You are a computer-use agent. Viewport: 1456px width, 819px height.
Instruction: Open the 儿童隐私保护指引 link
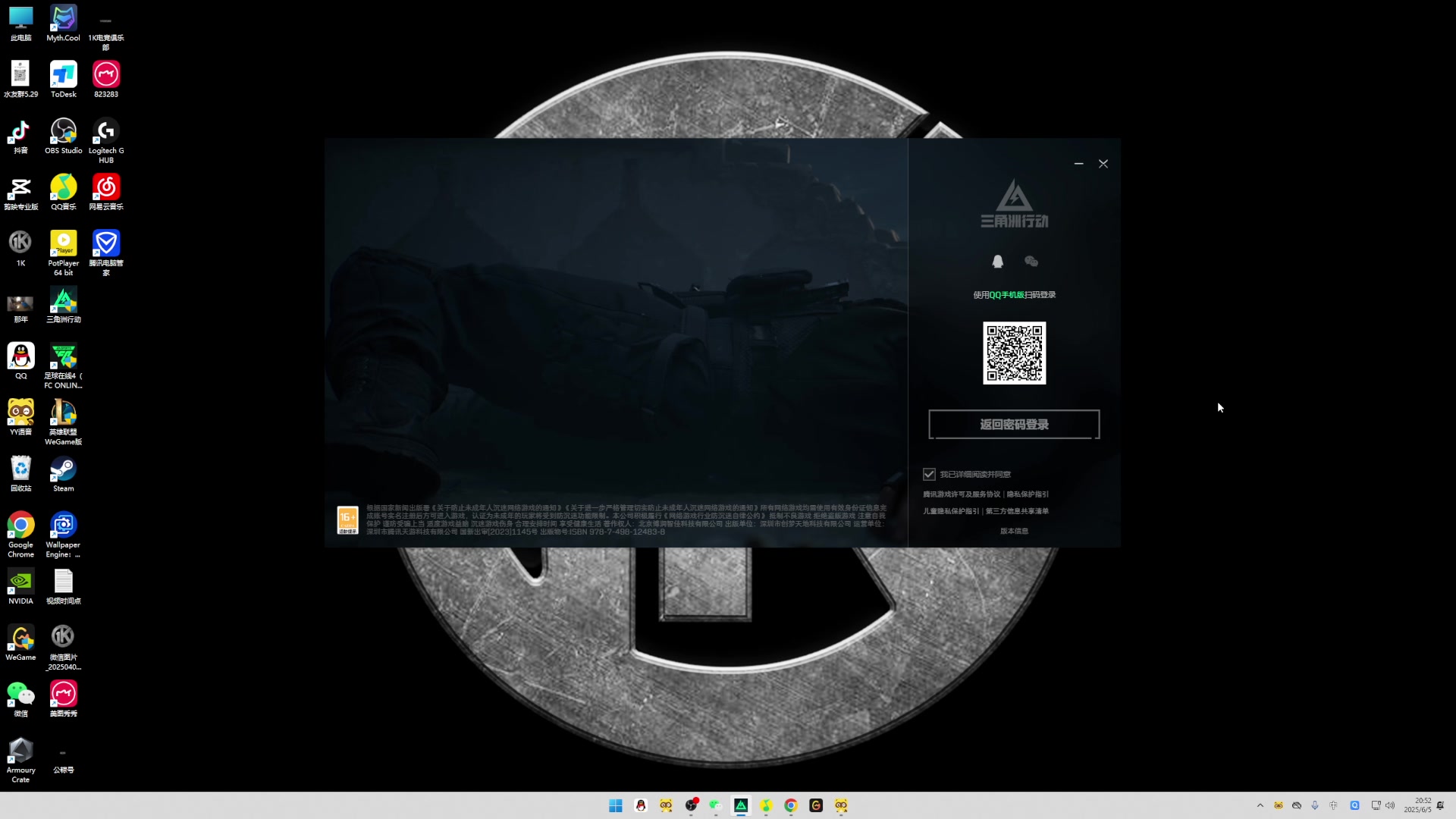(x=951, y=511)
